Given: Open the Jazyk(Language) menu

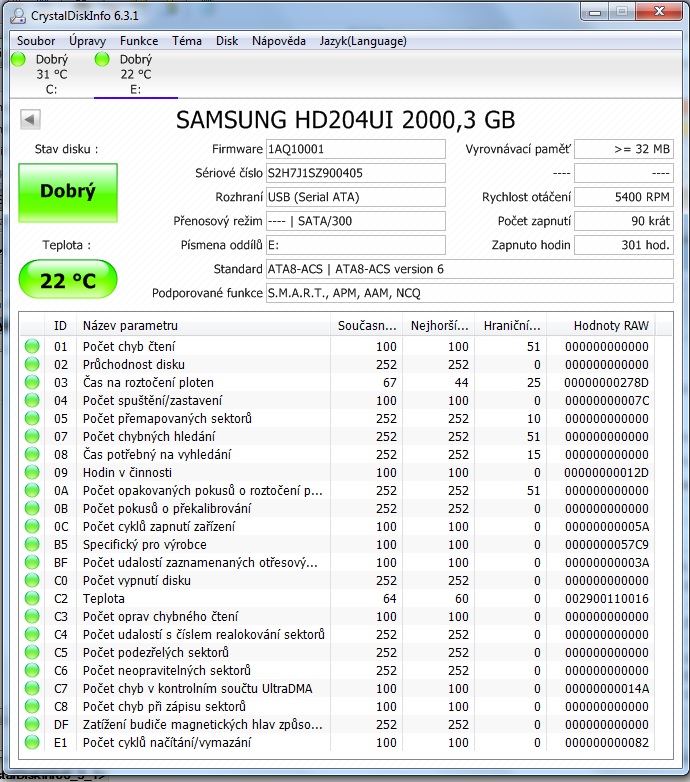Looking at the screenshot, I should pos(363,41).
